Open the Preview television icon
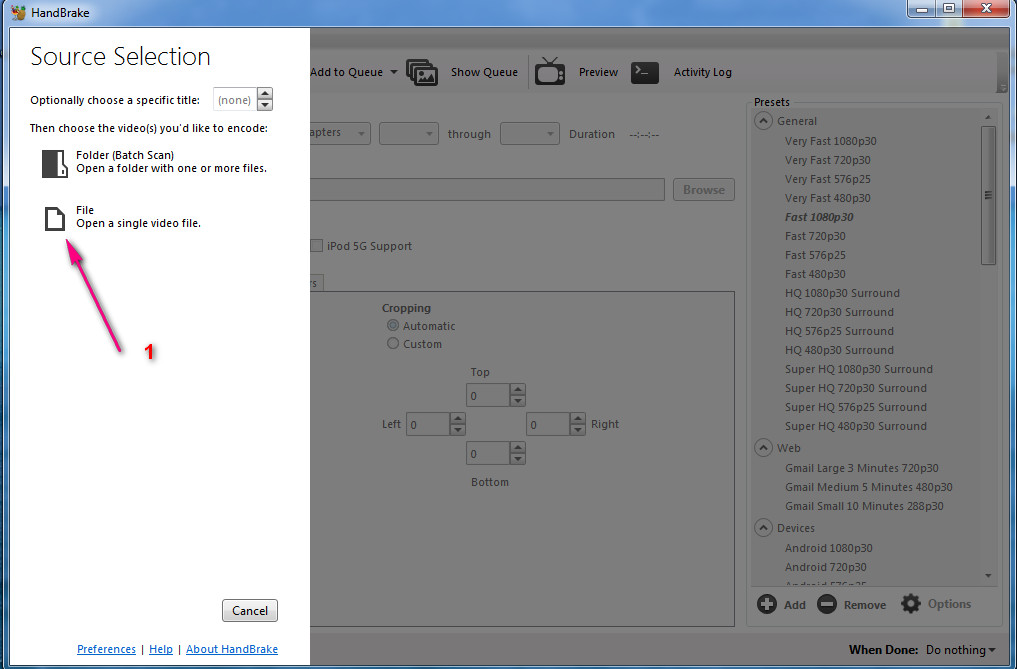This screenshot has height=669, width=1017. (550, 71)
